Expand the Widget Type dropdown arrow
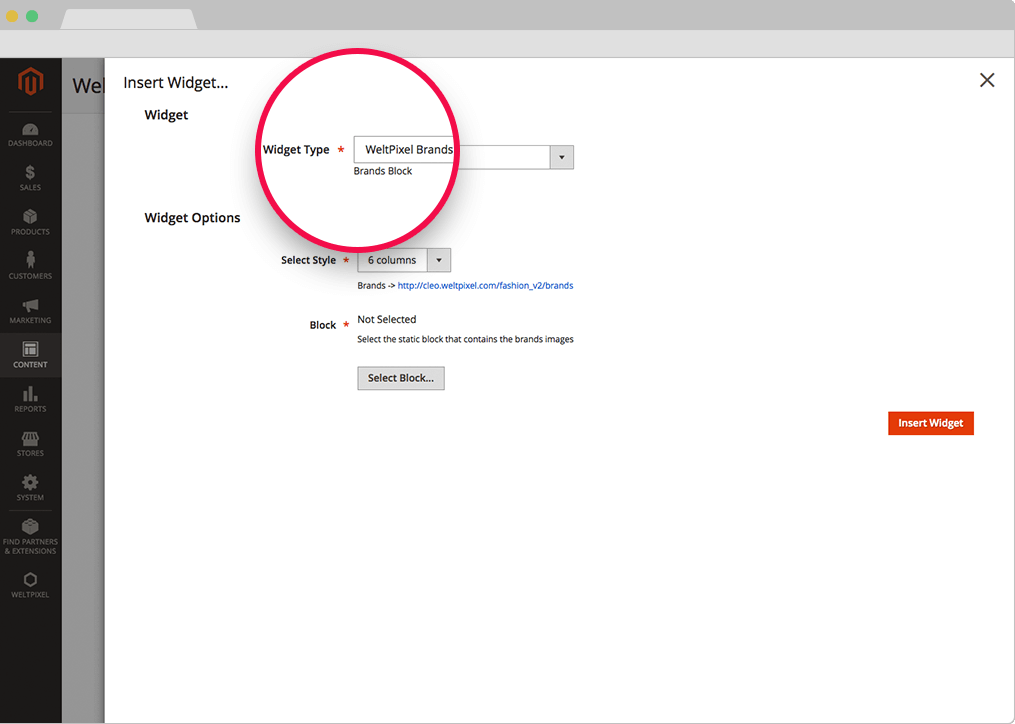The height and width of the screenshot is (724, 1015). pyautogui.click(x=561, y=157)
